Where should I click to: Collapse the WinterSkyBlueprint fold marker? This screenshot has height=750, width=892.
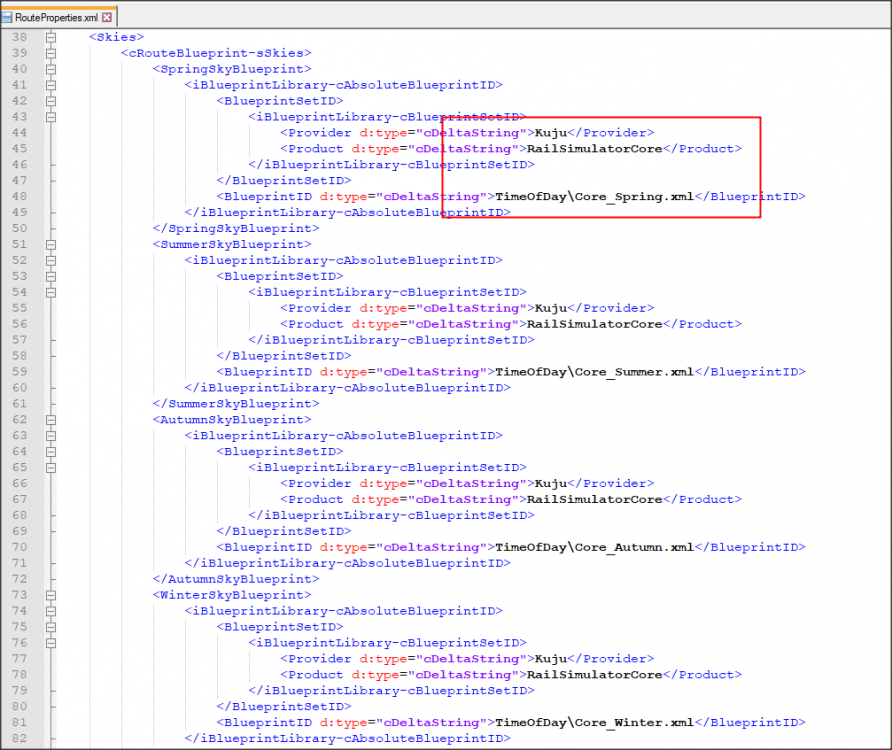50,595
